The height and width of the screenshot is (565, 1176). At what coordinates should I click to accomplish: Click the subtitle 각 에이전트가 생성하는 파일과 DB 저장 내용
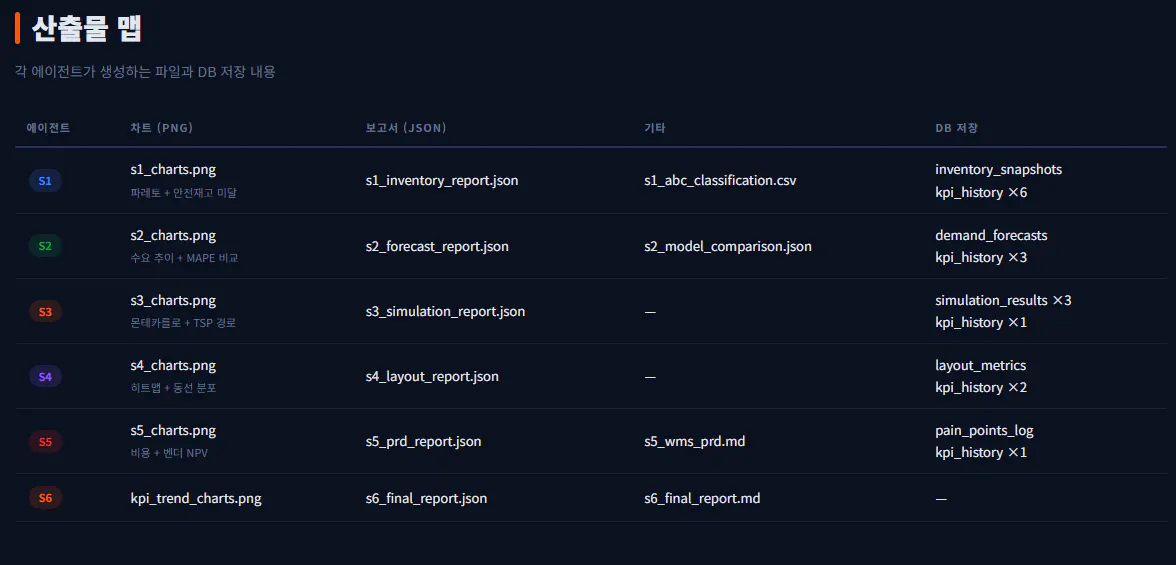pos(146,73)
